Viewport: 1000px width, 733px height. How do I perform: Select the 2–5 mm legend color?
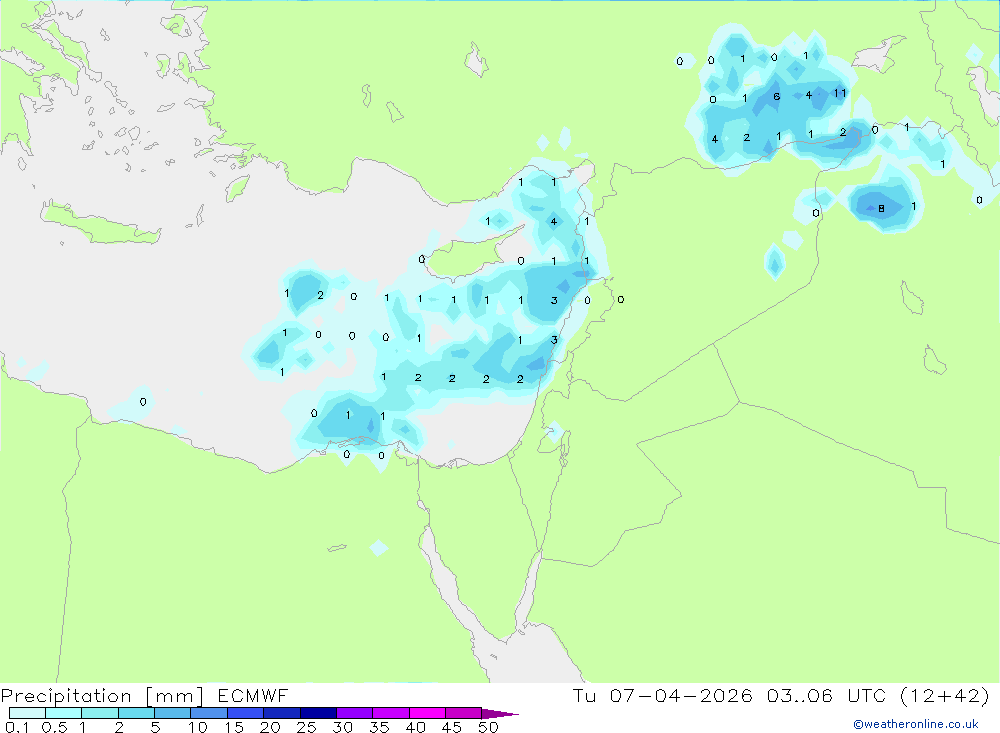(136, 713)
